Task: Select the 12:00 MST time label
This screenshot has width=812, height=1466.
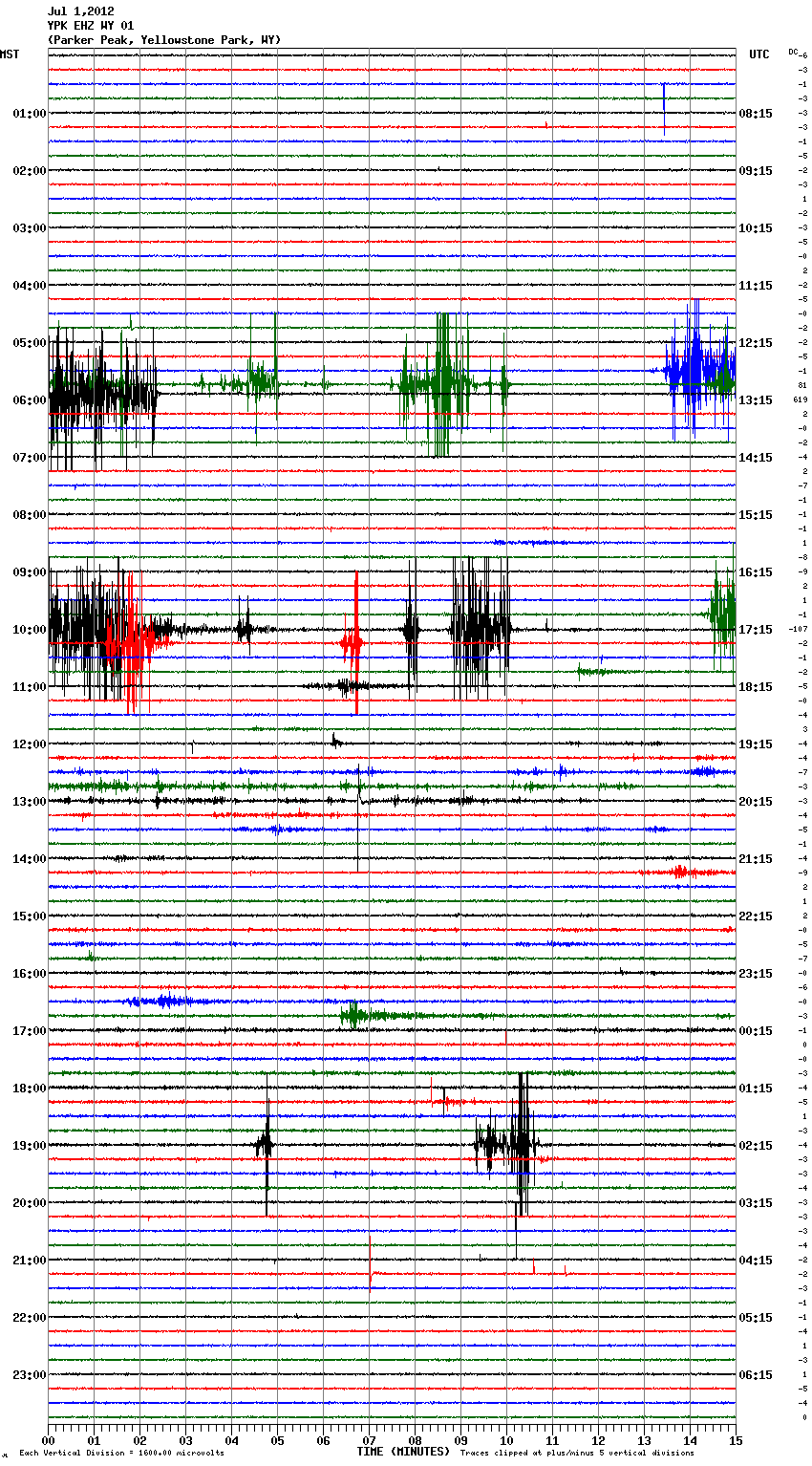Action: point(29,744)
